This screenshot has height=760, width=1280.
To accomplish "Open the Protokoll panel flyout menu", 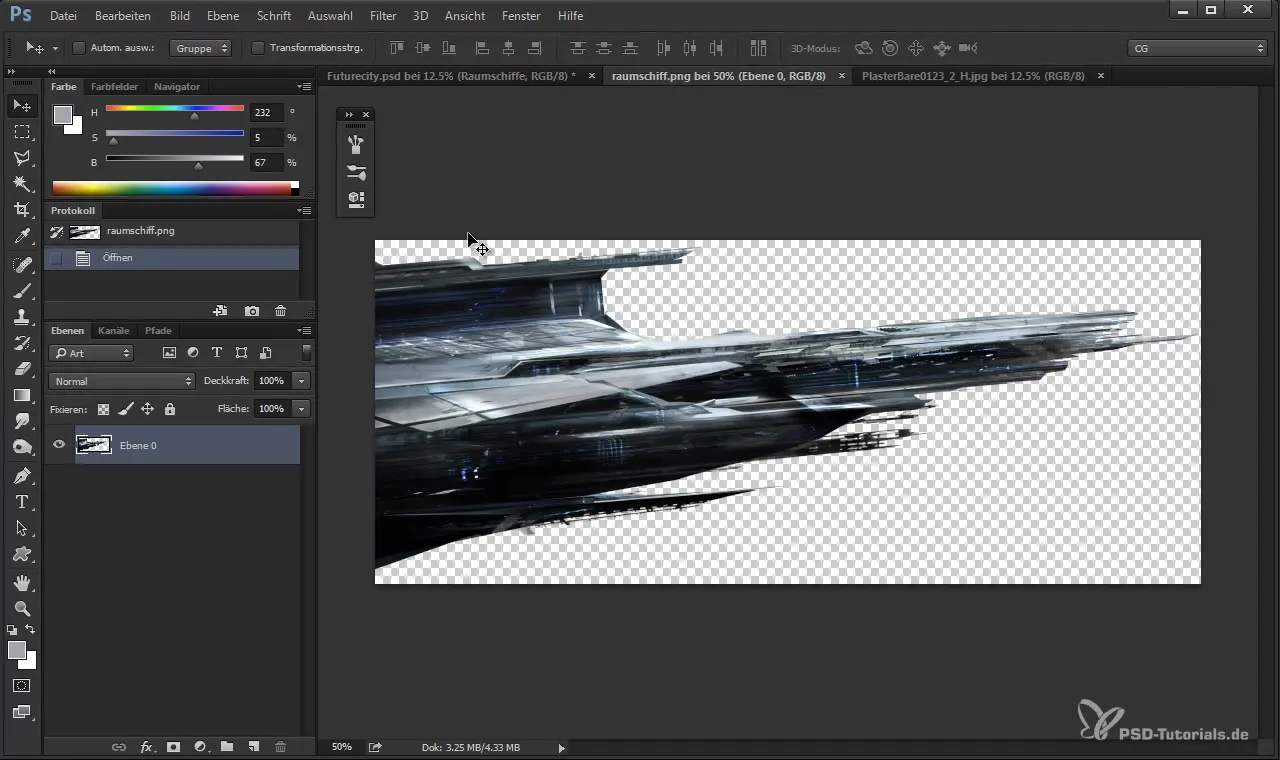I will (x=305, y=211).
